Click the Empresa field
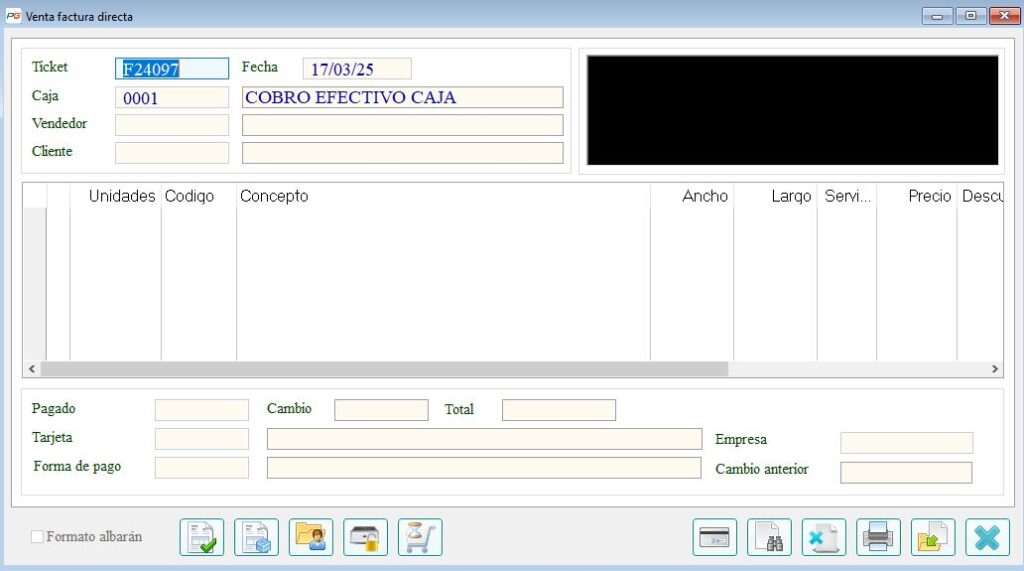This screenshot has height=571, width=1024. pos(906,442)
